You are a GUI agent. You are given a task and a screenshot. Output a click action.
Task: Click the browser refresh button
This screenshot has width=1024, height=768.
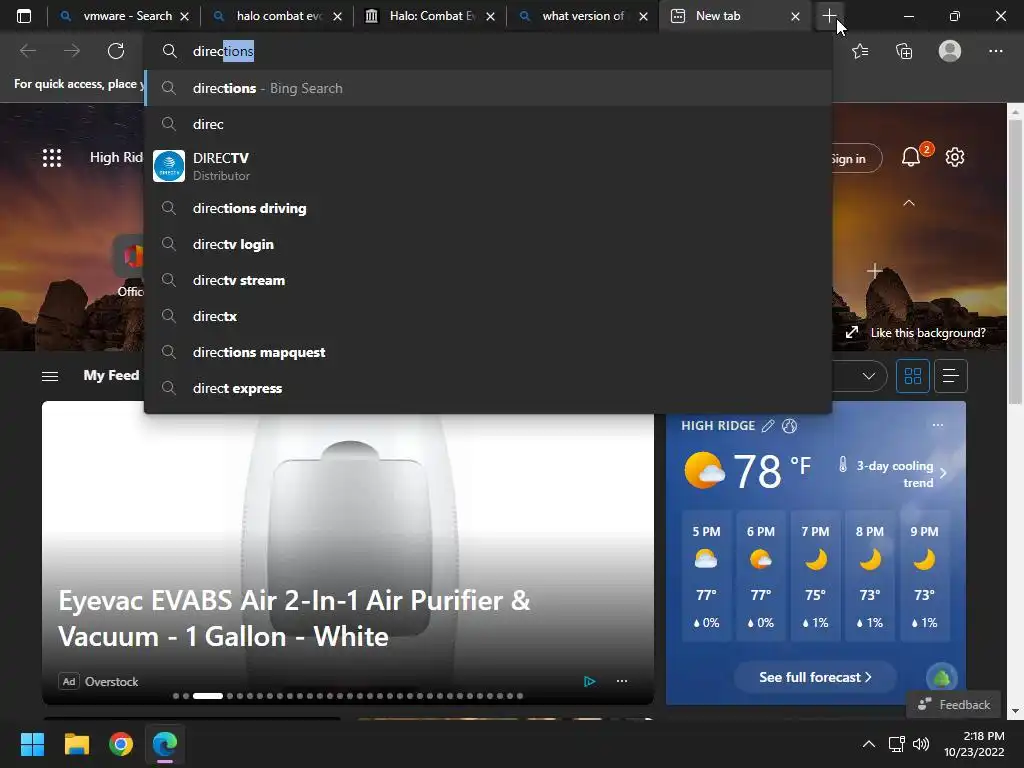116,51
